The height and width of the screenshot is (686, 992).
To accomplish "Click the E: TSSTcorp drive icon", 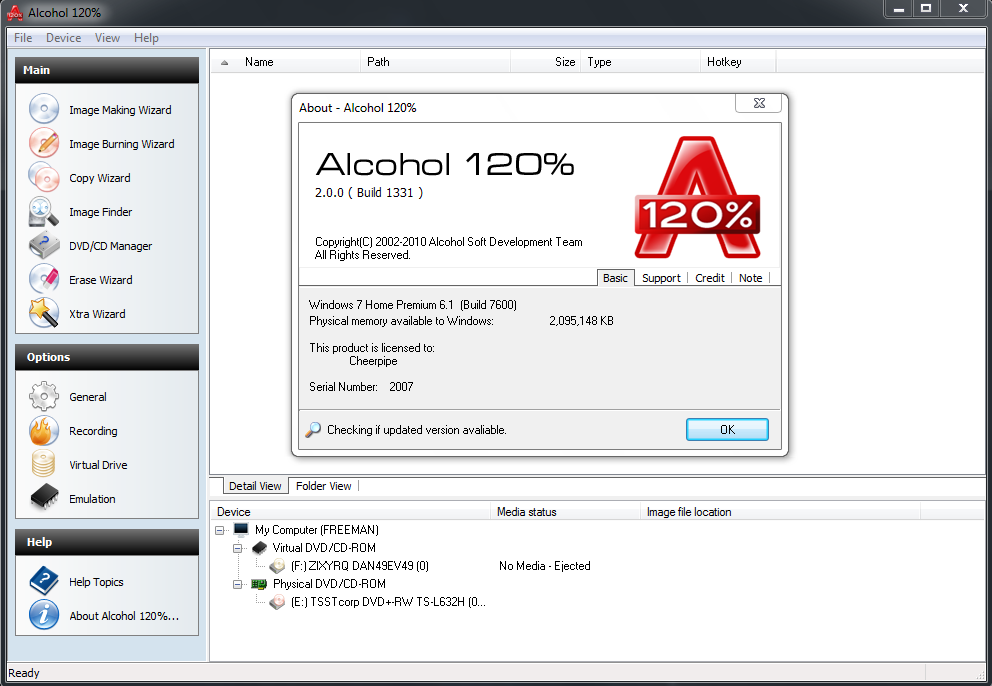I will pyautogui.click(x=277, y=602).
